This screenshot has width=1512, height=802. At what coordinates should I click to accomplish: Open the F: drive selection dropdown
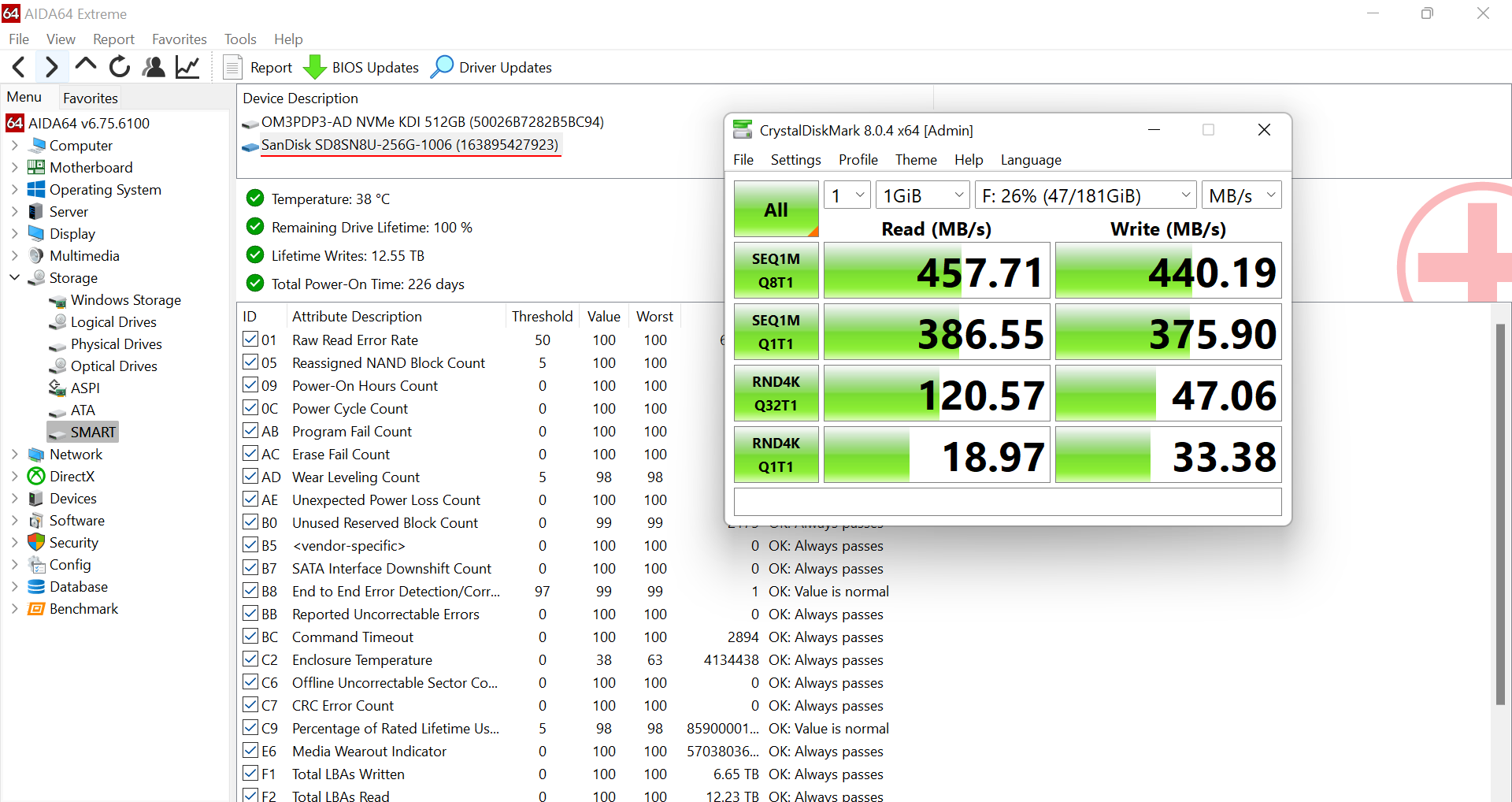[x=1086, y=195]
